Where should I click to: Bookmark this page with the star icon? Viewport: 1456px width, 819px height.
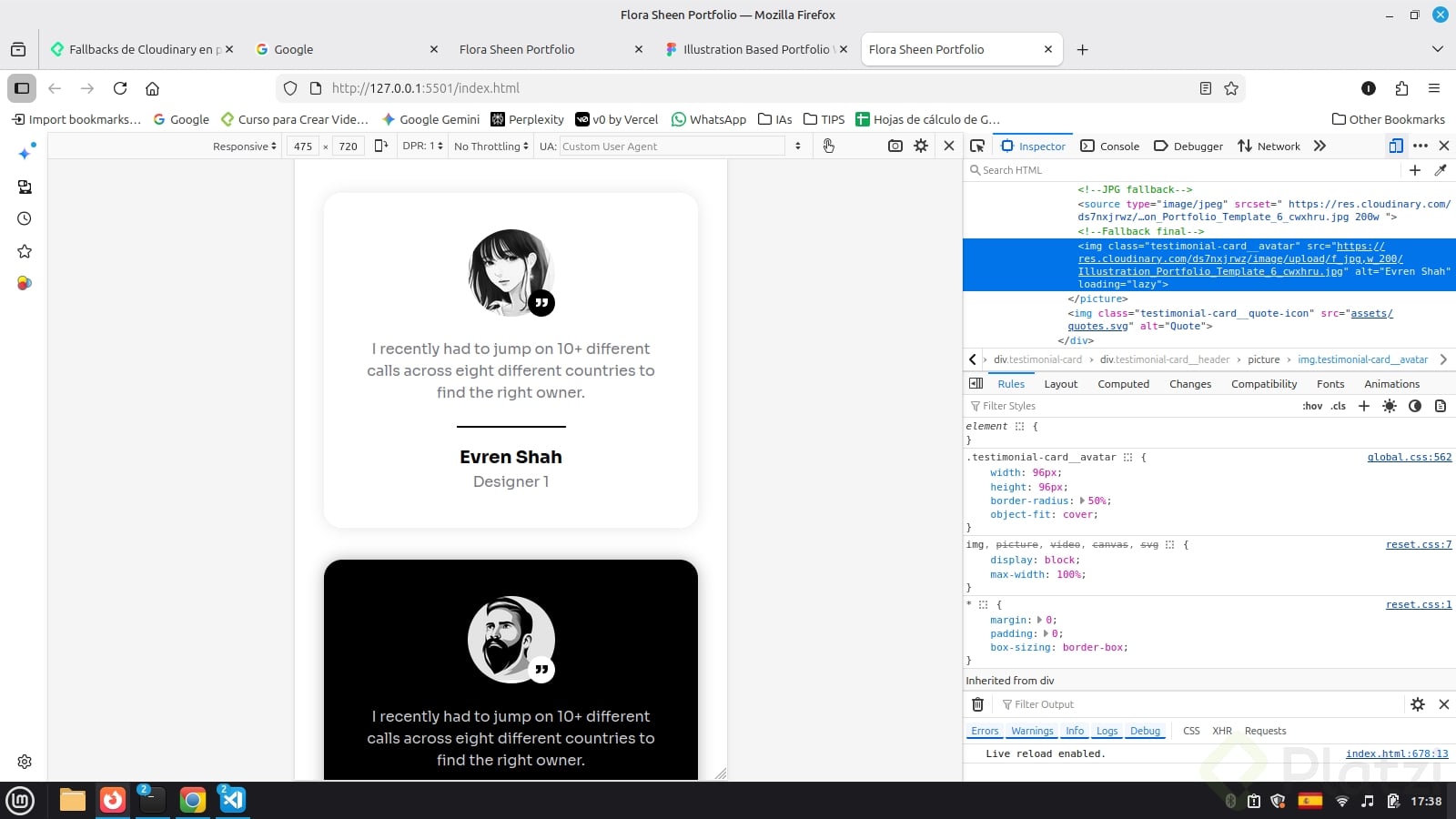(1231, 88)
